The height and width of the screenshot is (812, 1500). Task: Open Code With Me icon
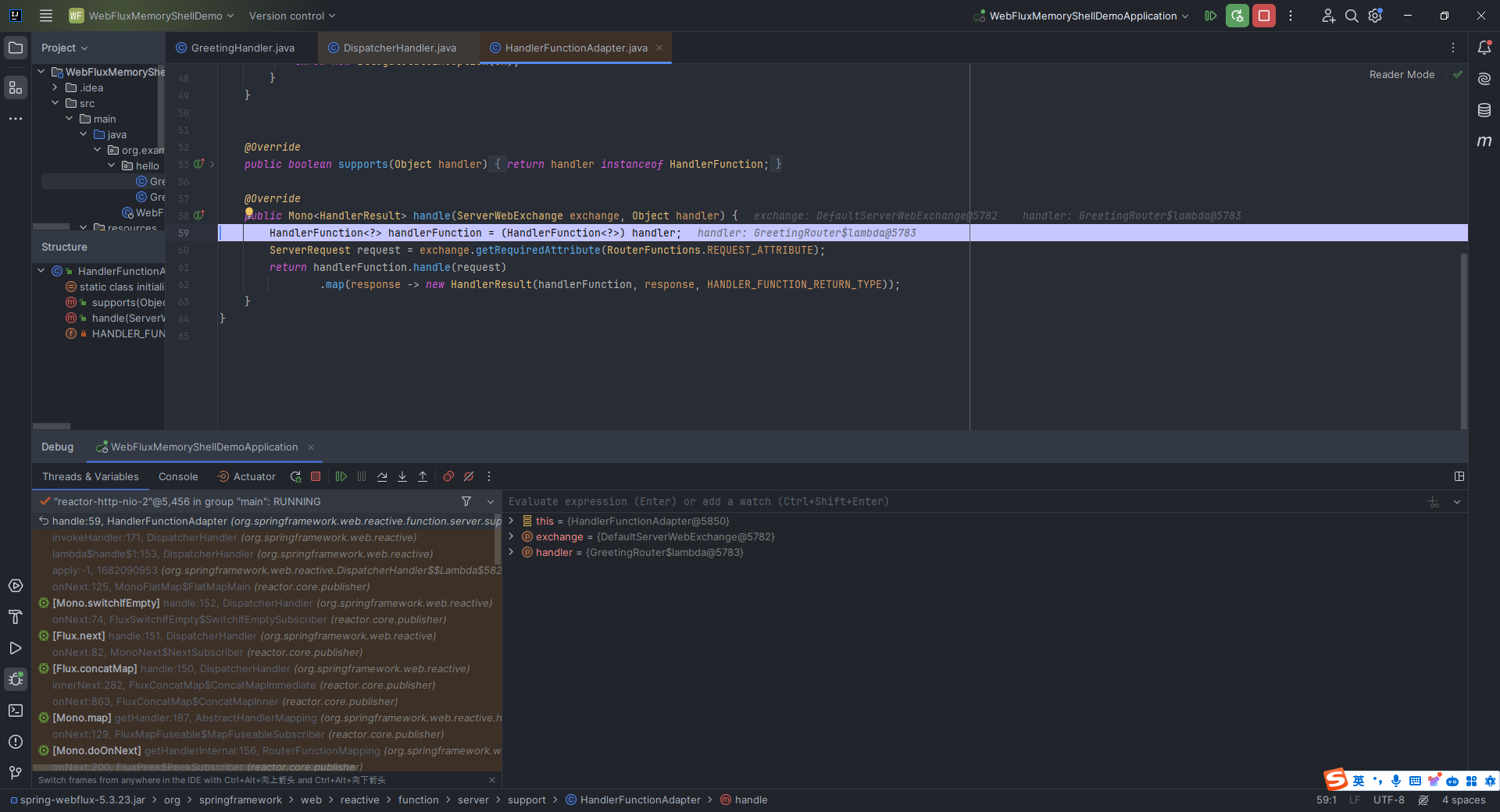click(1328, 16)
